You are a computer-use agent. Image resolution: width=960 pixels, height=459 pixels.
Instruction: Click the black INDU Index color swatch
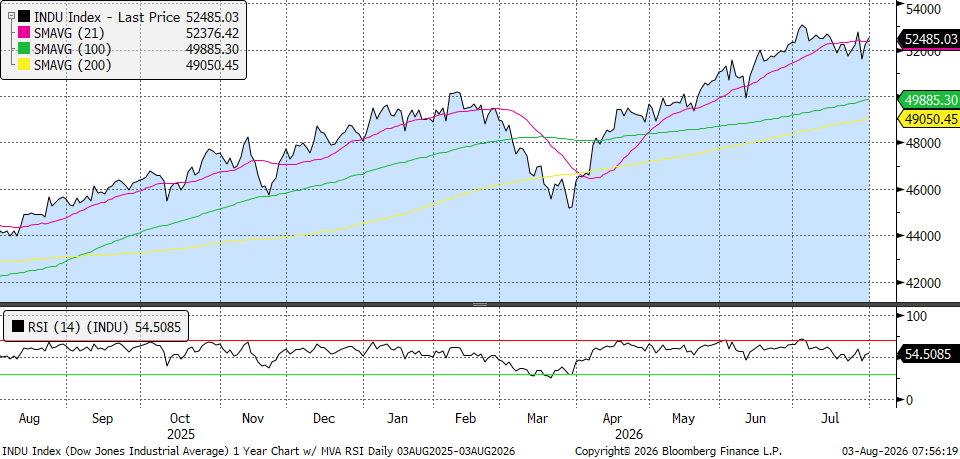pos(24,17)
